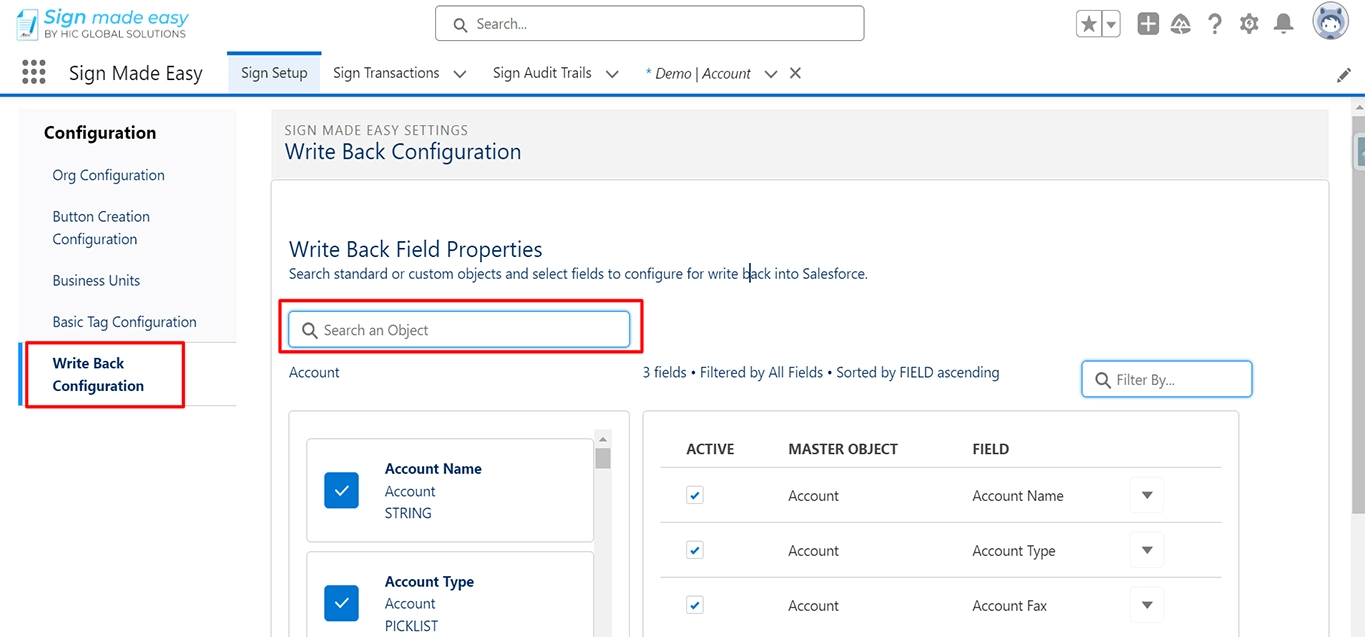Click the ACTIVE column header

(x=710, y=449)
